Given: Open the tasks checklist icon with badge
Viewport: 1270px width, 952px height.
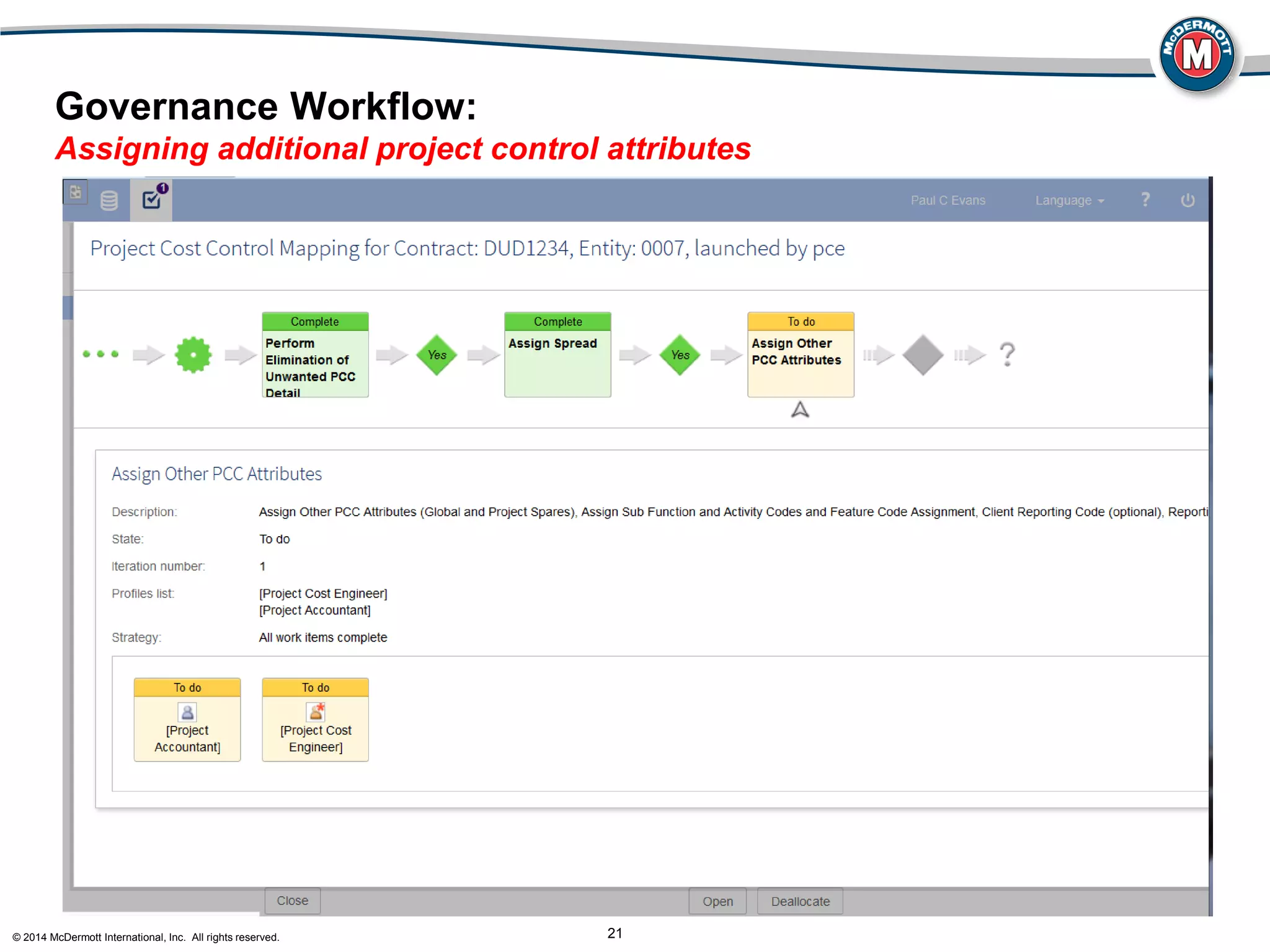Looking at the screenshot, I should (x=153, y=199).
